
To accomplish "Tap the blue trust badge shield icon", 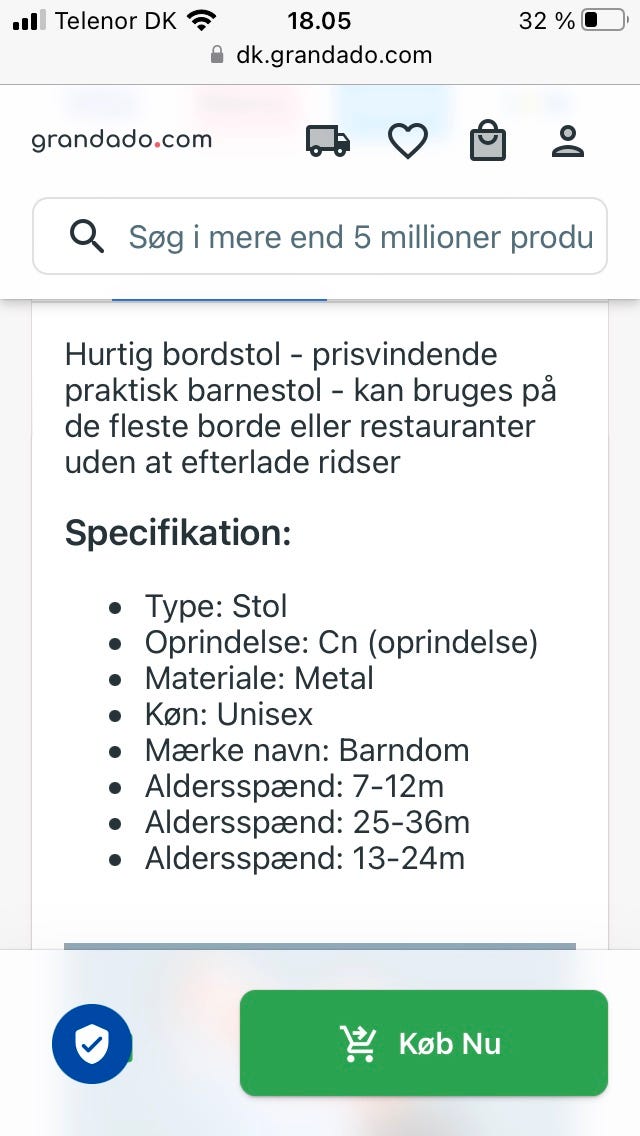I will tap(92, 1043).
